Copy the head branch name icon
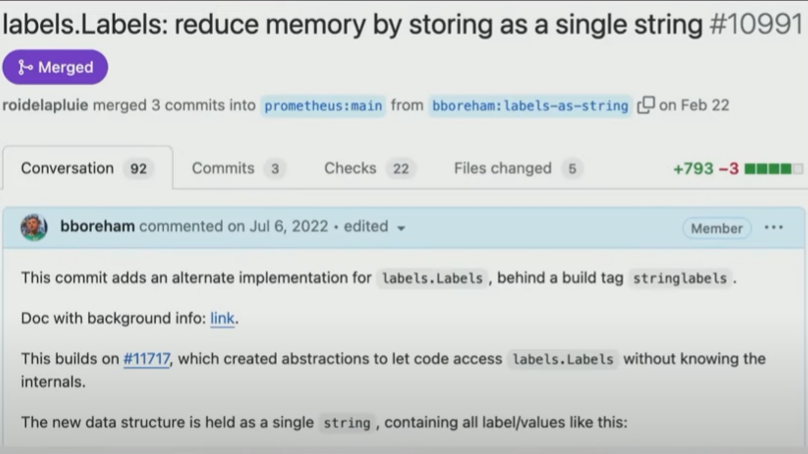808x454 pixels. 646,105
